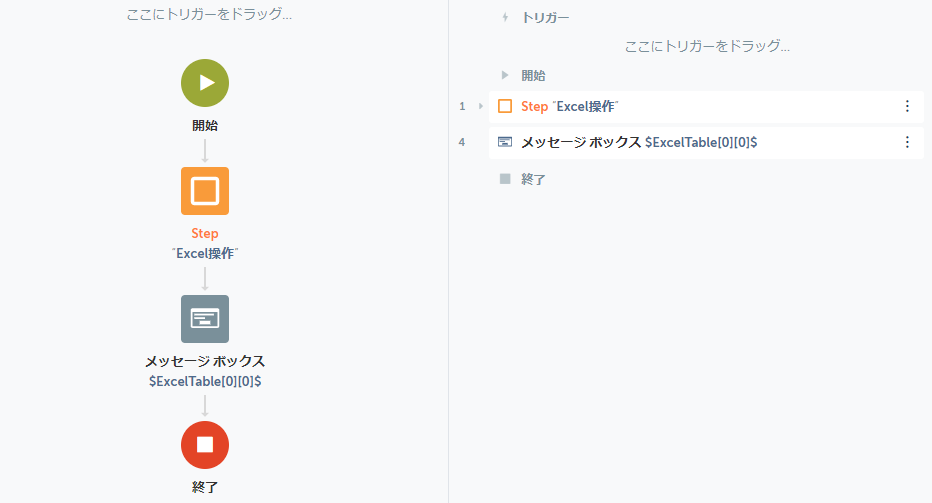This screenshot has width=932, height=503.
Task: Click the green Start play icon in flow
Action: coord(204,83)
